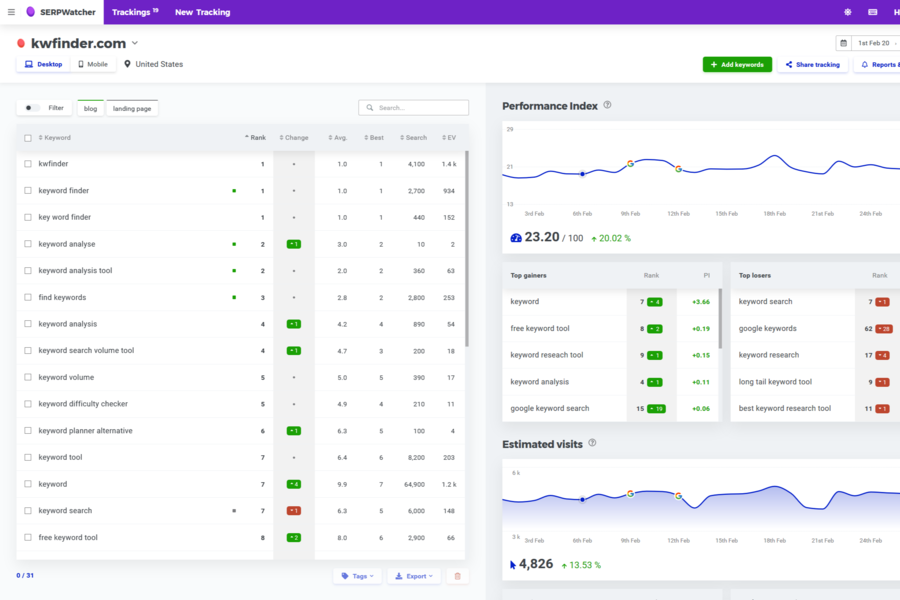Switch to Desktop results tab
900x600 pixels.
[44, 64]
